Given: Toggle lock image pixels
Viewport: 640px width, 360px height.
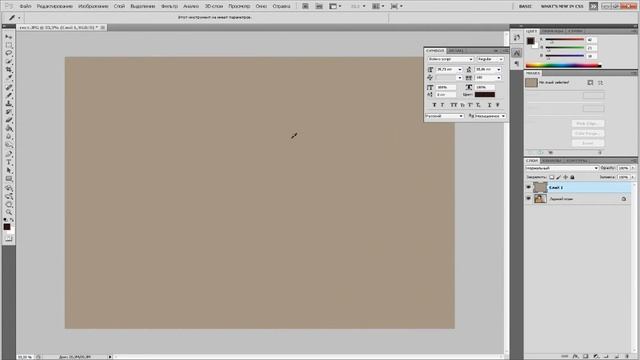Looking at the screenshot, I should [558, 177].
